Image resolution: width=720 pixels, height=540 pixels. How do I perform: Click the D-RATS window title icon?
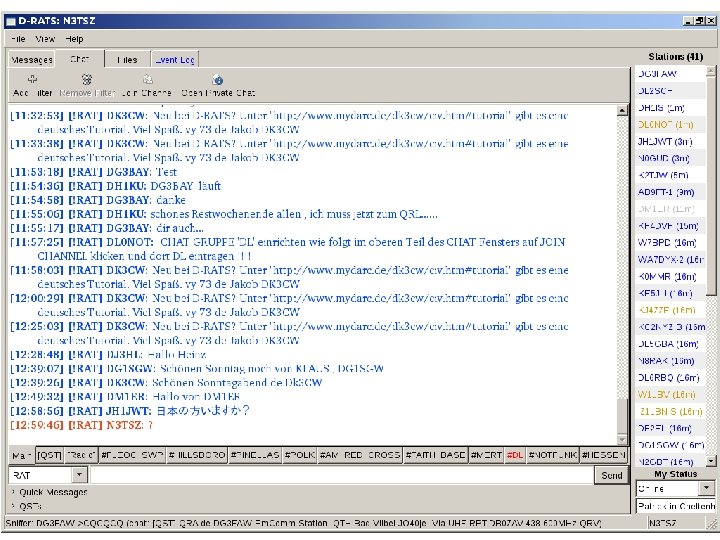click(10, 21)
